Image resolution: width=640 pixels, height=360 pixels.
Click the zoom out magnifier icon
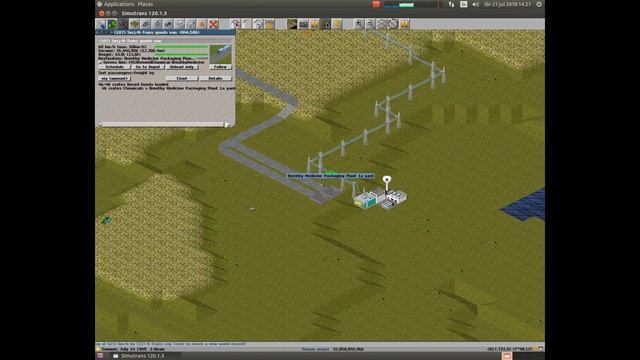tap(370, 24)
